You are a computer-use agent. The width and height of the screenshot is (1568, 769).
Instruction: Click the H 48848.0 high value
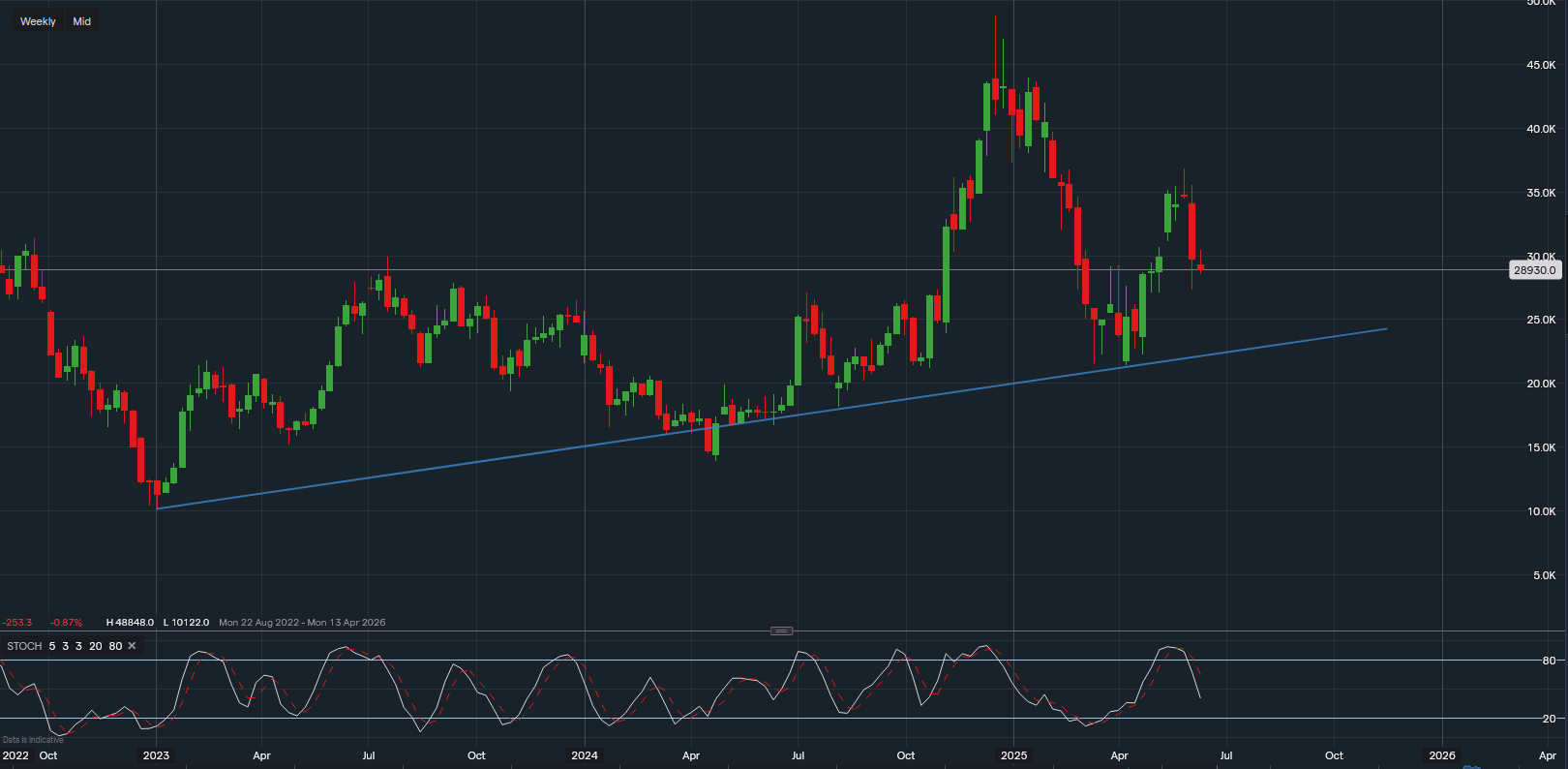click(x=130, y=623)
